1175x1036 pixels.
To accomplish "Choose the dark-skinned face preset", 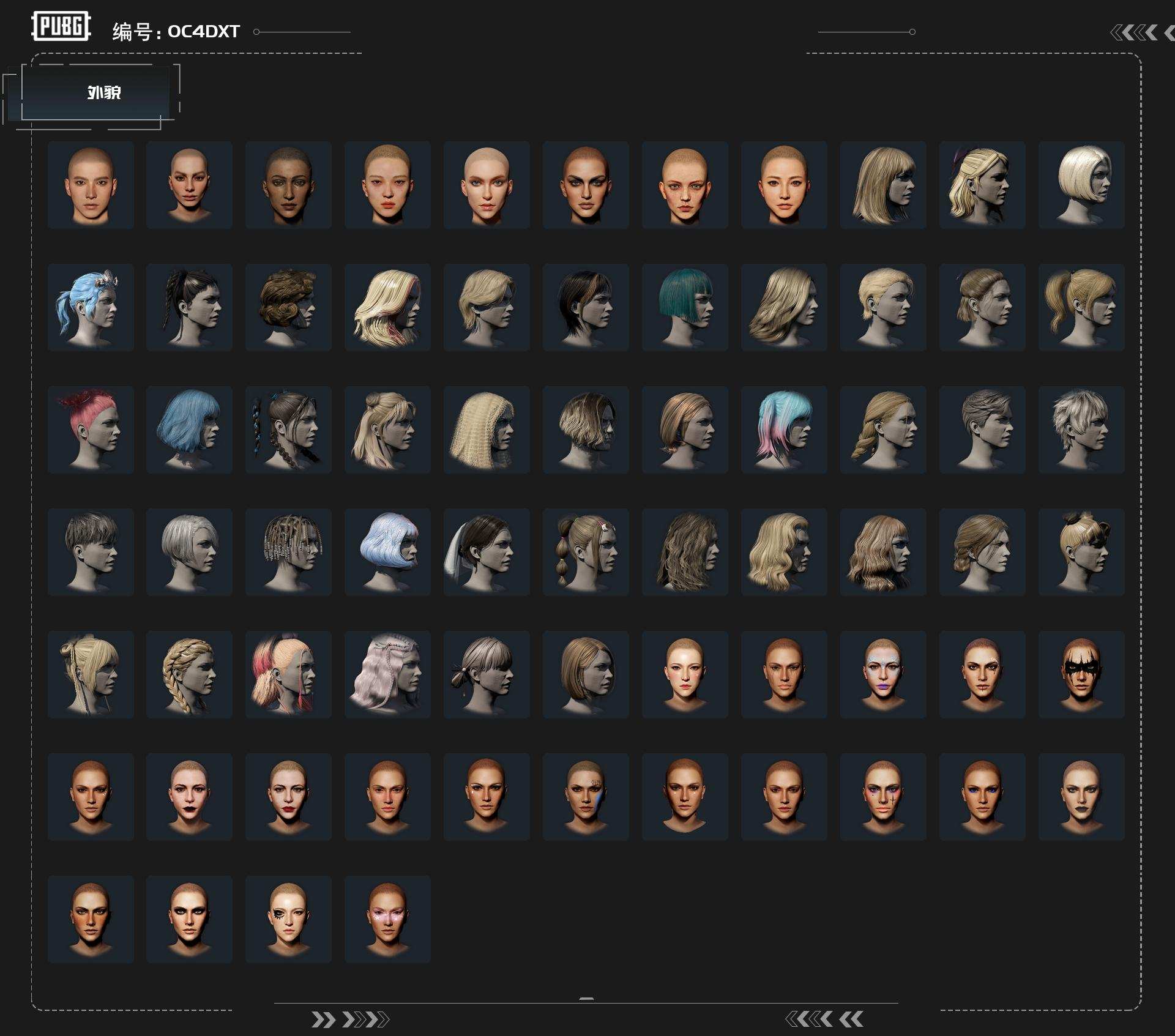I will tap(288, 185).
